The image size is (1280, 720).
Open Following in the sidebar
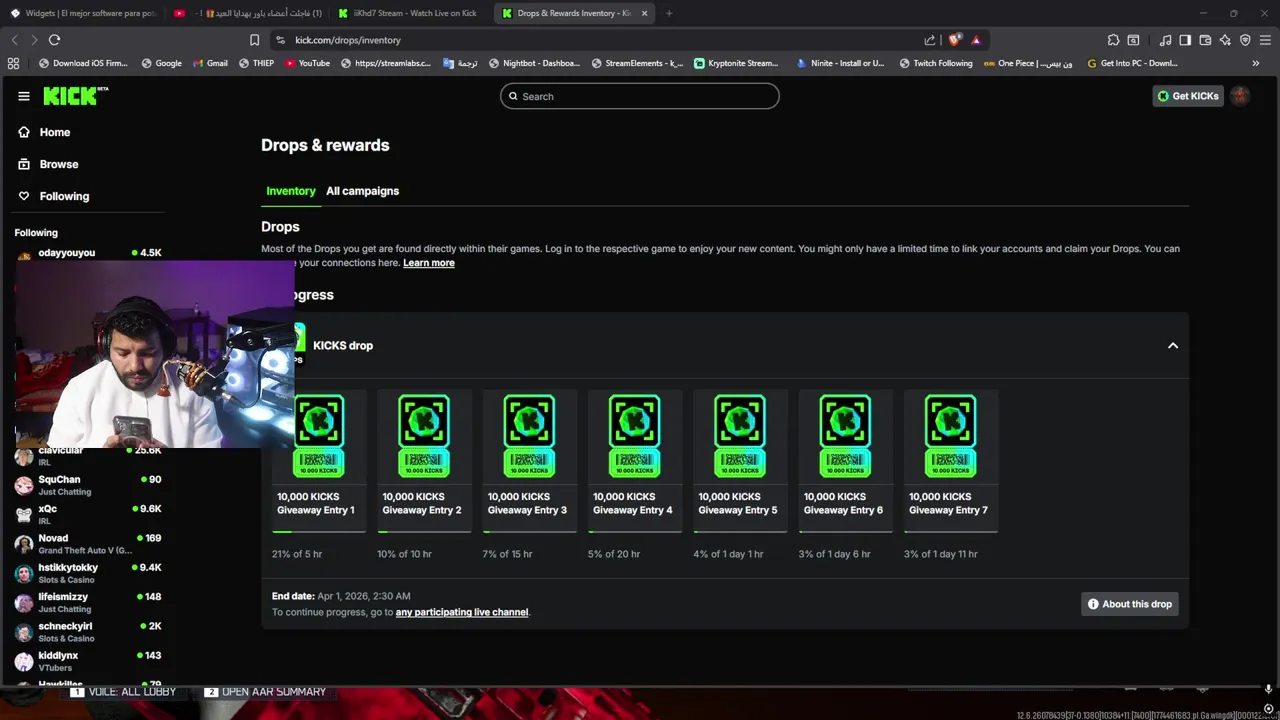click(x=64, y=196)
